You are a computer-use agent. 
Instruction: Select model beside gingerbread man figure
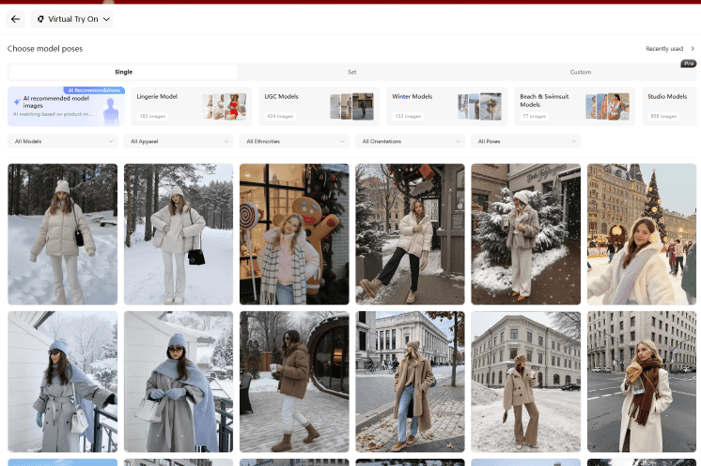click(x=294, y=234)
